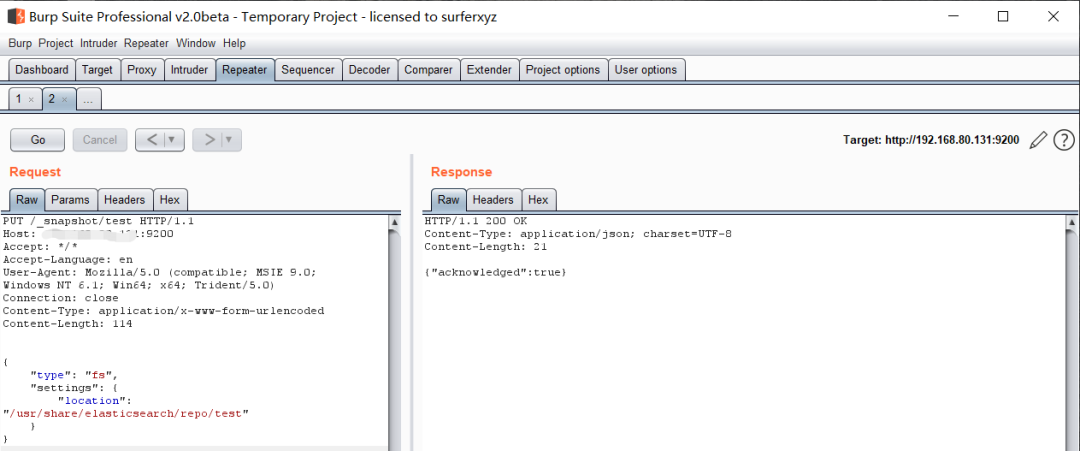Switch to the Intruder tab
1080x451 pixels.
pos(189,70)
